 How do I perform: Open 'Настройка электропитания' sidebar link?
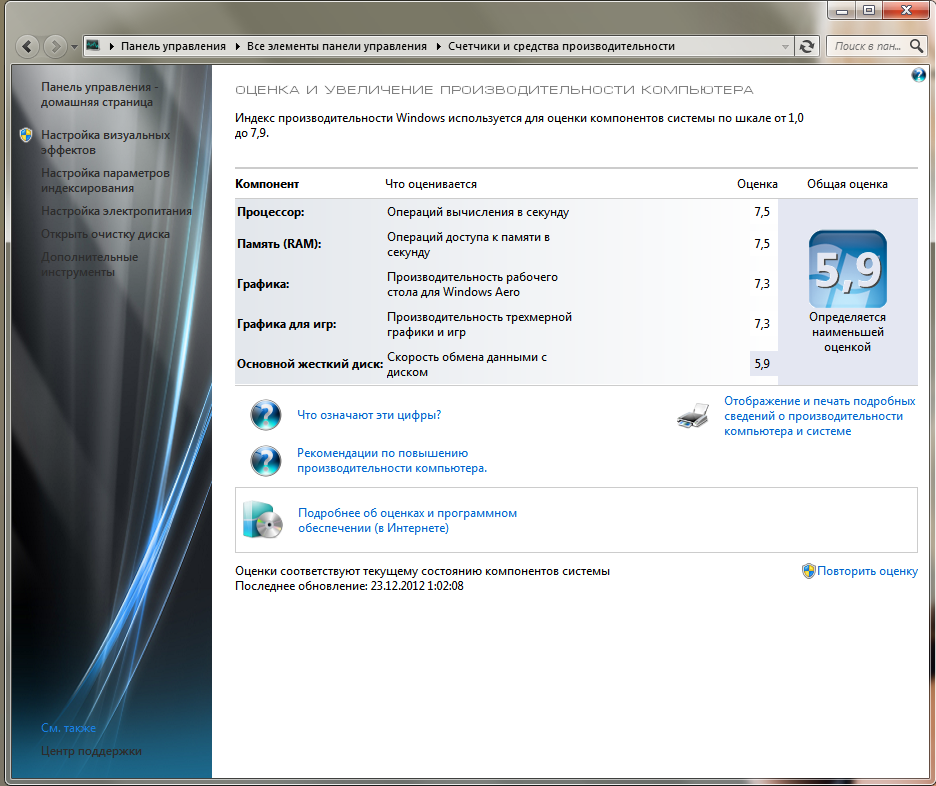click(x=116, y=211)
